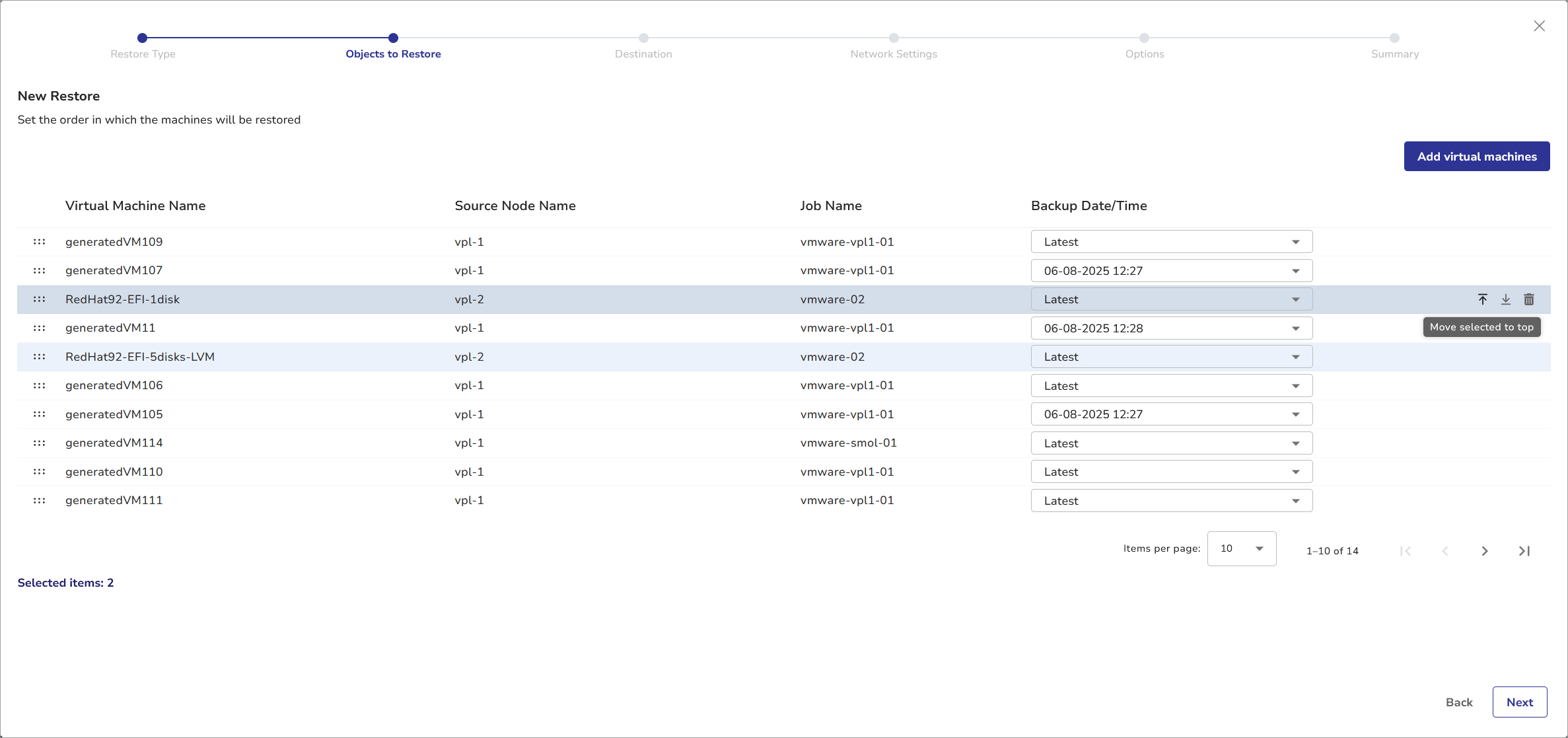Jump to Destination wizard step
The height and width of the screenshot is (738, 1568).
[x=643, y=38]
